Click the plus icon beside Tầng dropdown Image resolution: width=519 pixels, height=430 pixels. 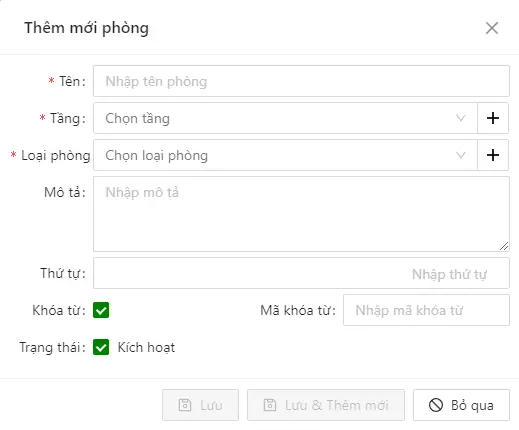pyautogui.click(x=493, y=118)
